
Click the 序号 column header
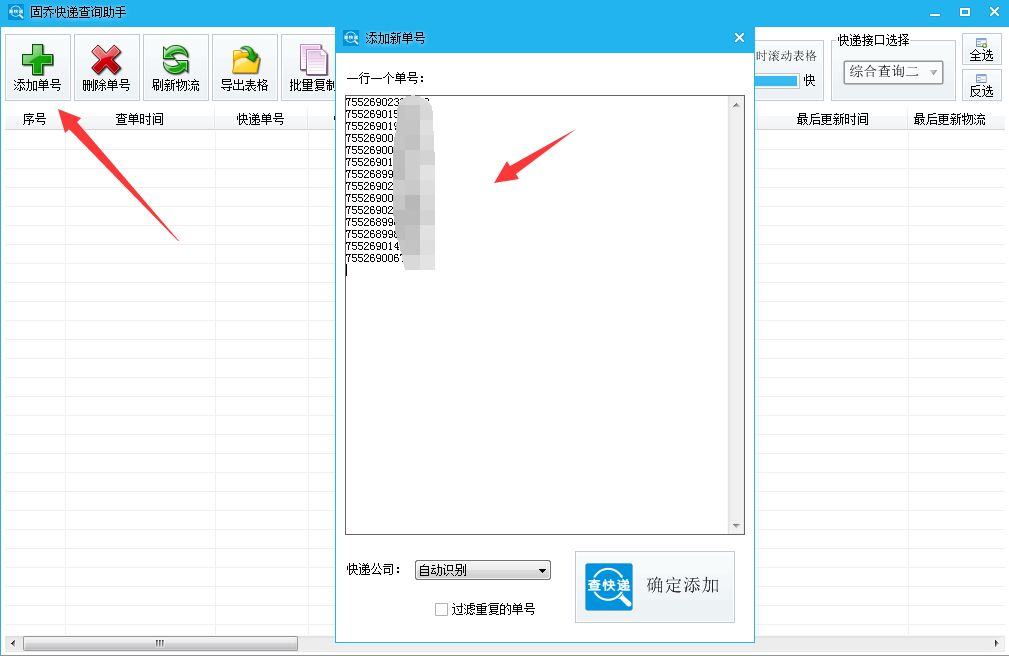(35, 118)
